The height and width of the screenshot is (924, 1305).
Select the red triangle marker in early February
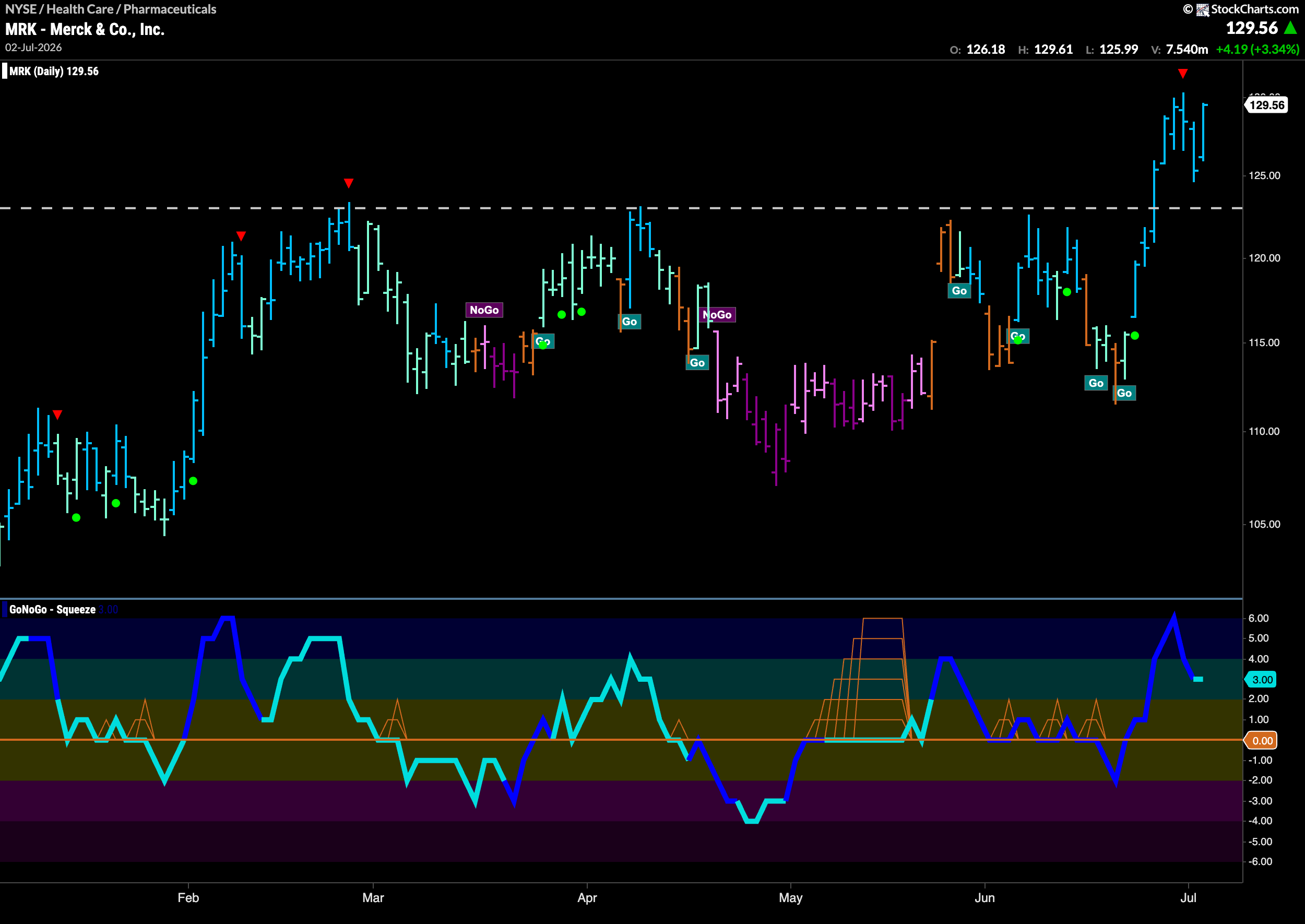[241, 236]
